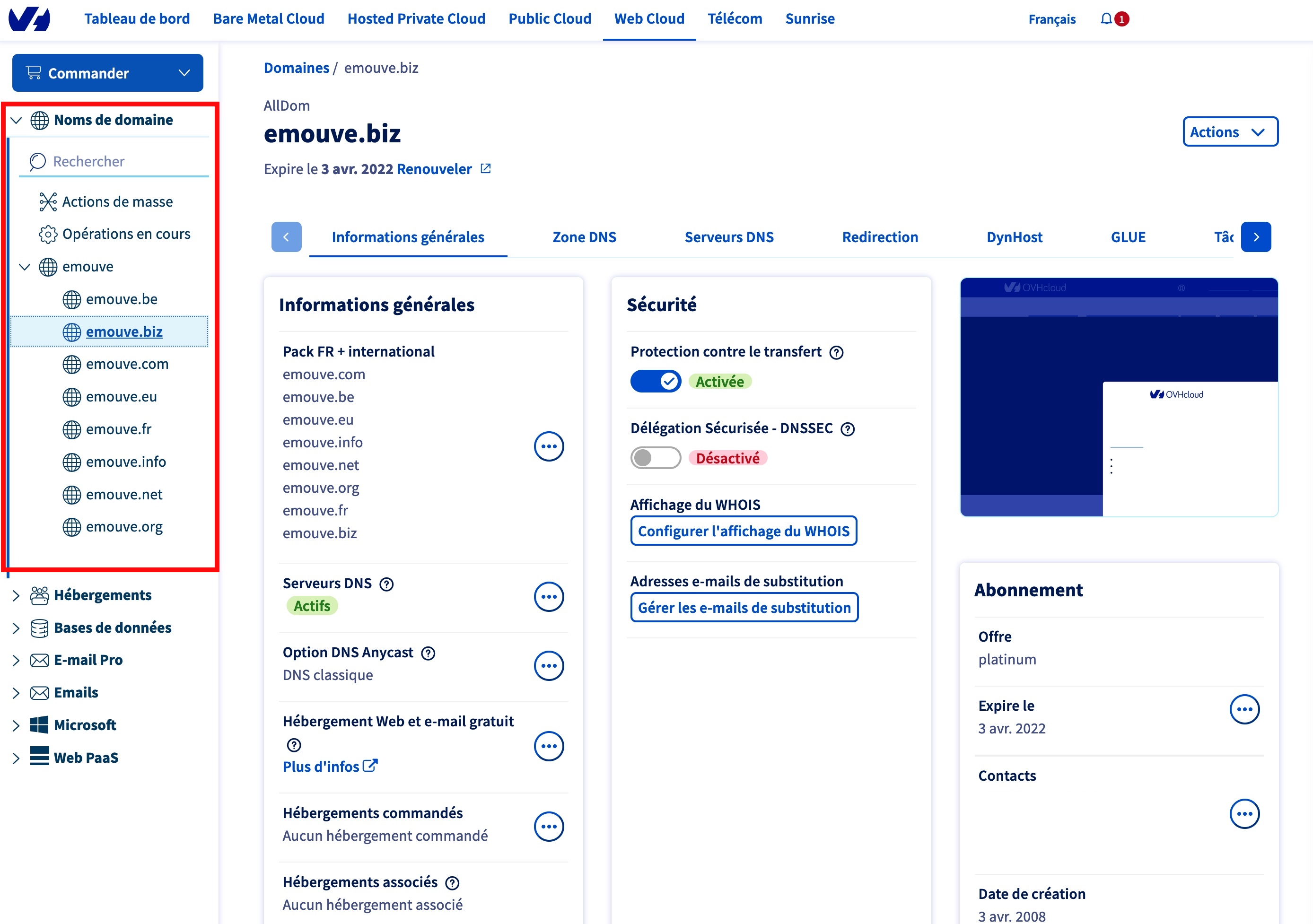
Task: Collapse the Noms de domaine section
Action: click(16, 120)
